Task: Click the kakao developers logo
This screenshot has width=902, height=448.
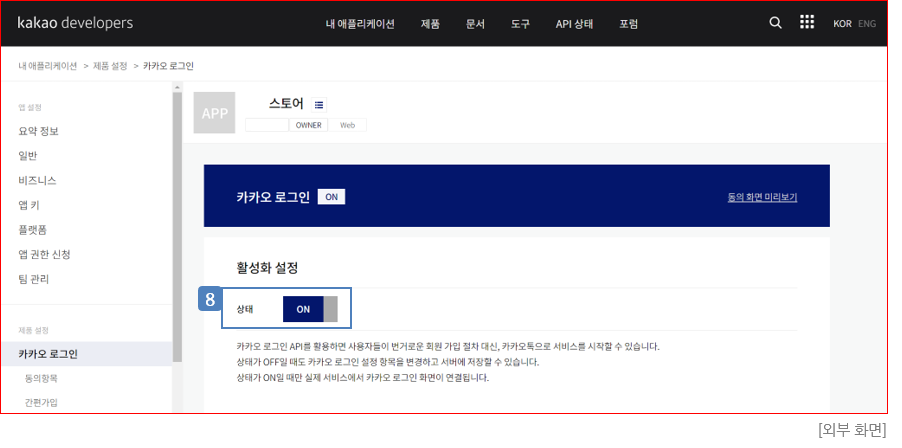Action: click(x=75, y=23)
